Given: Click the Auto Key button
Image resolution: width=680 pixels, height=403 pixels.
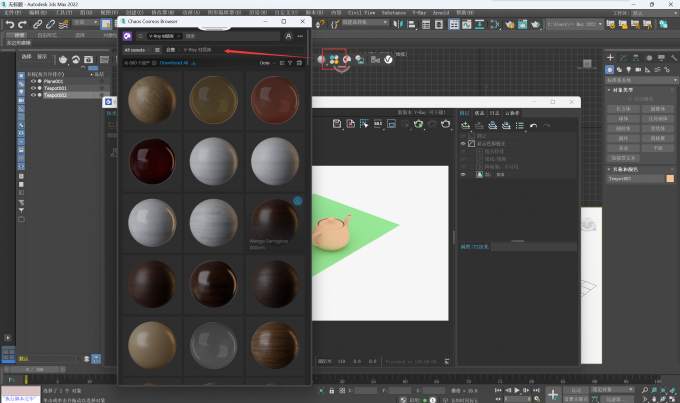Looking at the screenshot, I should pos(575,390).
